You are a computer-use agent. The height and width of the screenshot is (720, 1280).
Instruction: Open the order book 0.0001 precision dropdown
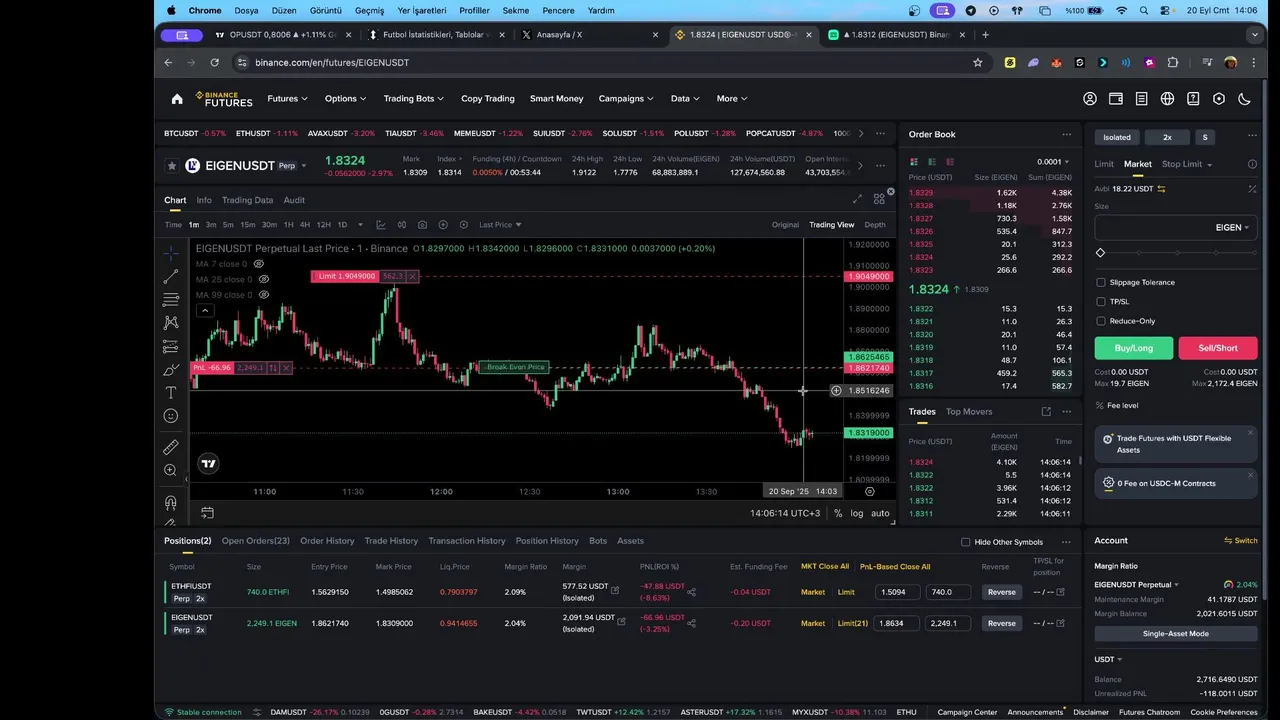[x=1053, y=162]
